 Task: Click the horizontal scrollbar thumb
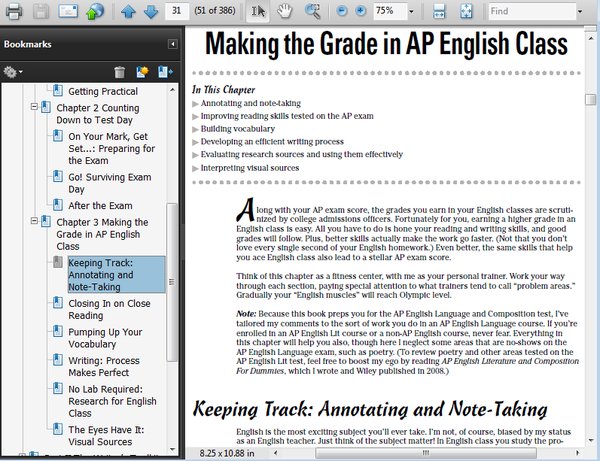pos(426,453)
